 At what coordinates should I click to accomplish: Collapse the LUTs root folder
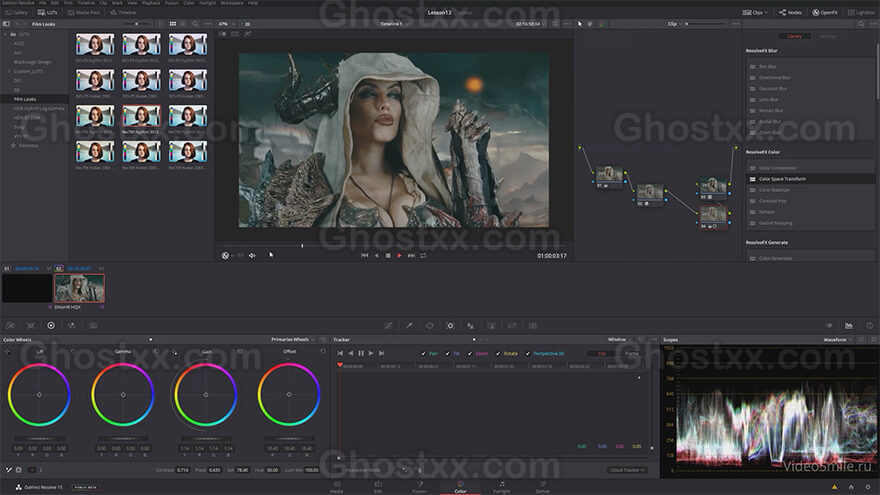[x=6, y=34]
